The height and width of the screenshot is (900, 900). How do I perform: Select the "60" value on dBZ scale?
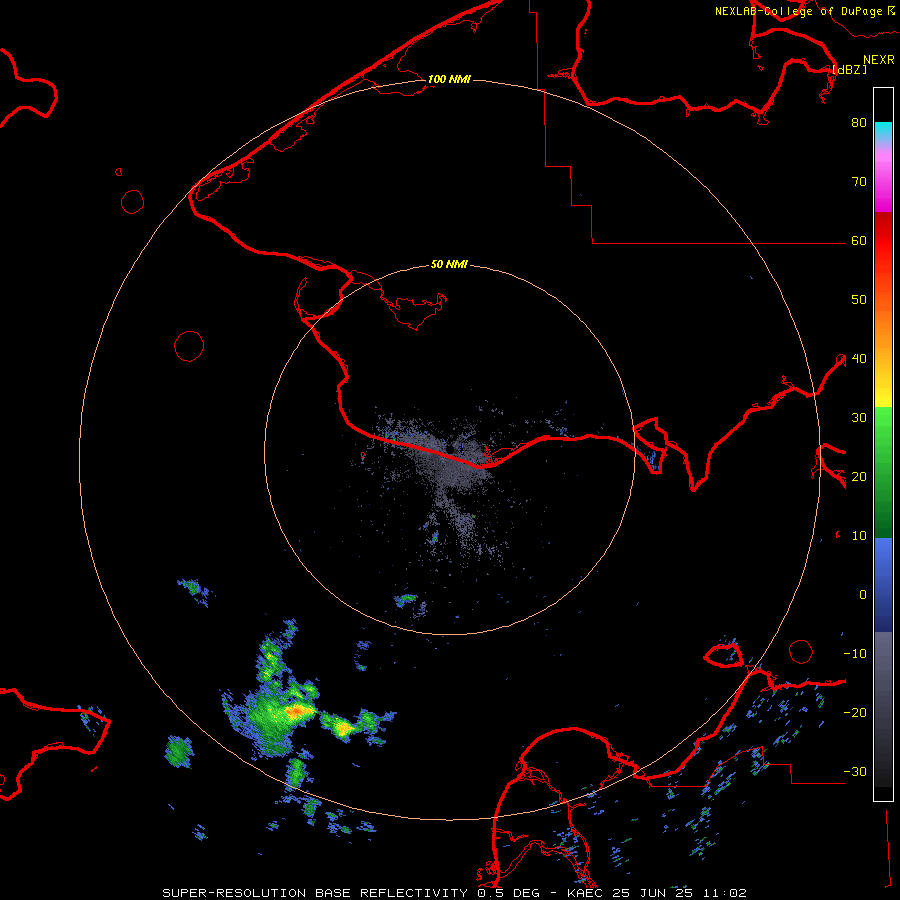pyautogui.click(x=859, y=241)
